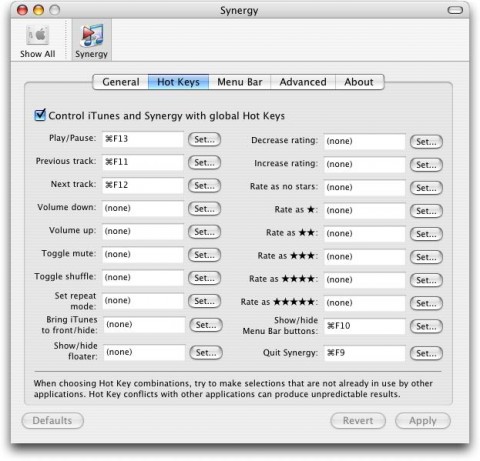Screen dimensions: 480x461
Task: Set the Quit Synergy hot key
Action: 426,353
